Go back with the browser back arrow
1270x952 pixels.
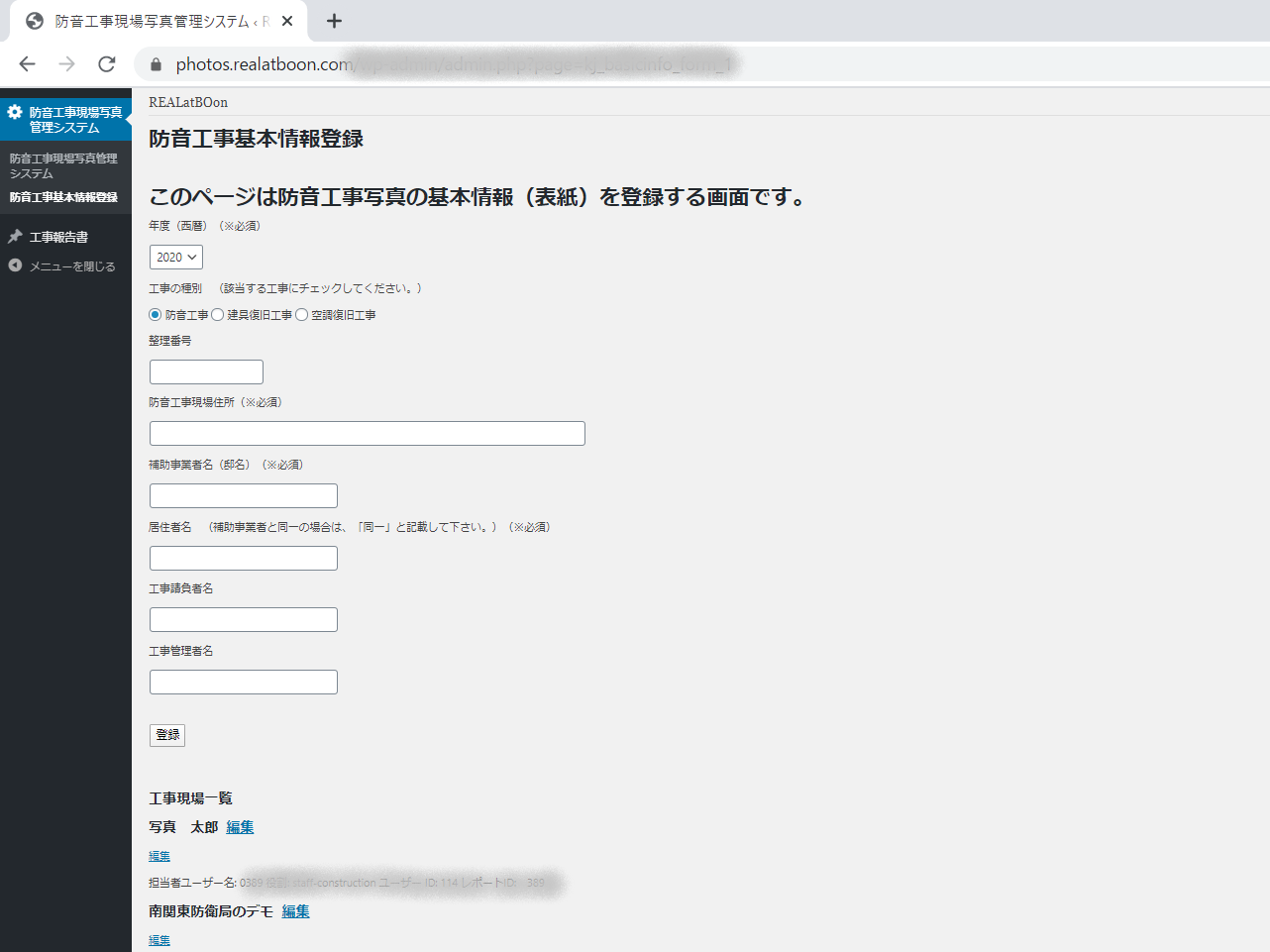point(27,64)
